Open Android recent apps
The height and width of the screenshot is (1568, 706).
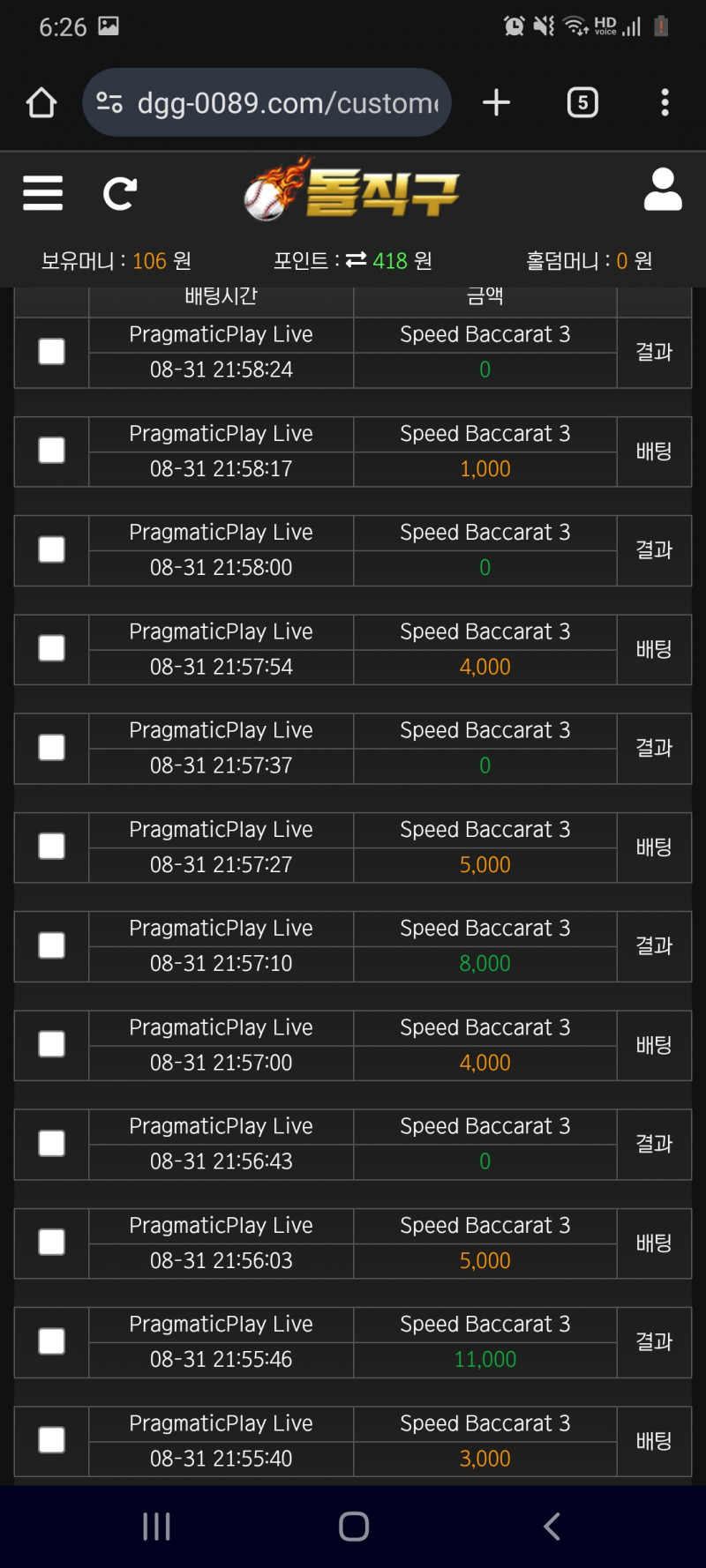click(x=156, y=1527)
